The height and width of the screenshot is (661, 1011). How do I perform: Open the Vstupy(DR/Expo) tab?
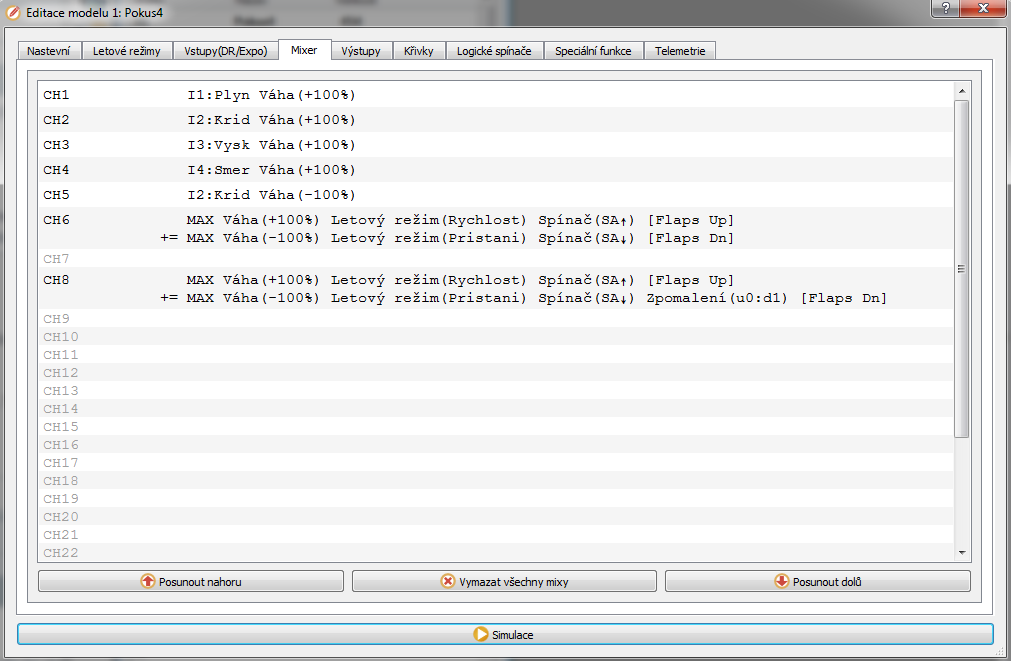225,51
